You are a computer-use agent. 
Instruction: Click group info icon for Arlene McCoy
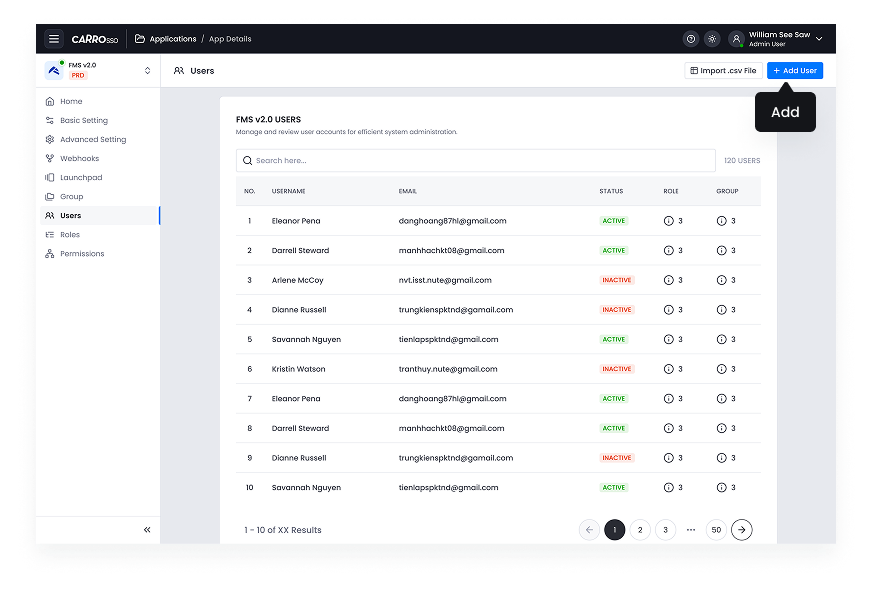click(x=721, y=280)
